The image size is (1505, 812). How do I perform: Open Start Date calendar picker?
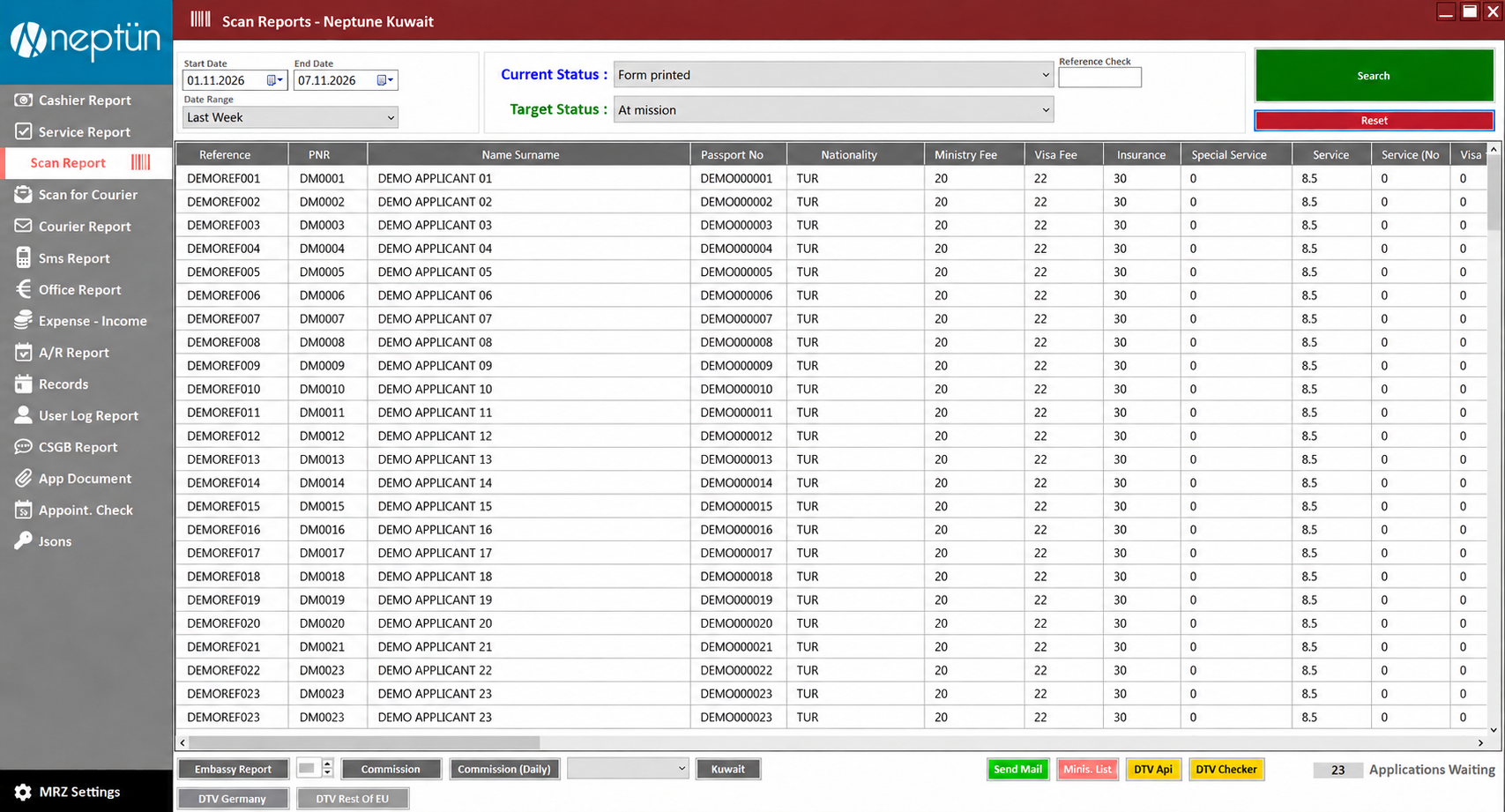pyautogui.click(x=275, y=80)
